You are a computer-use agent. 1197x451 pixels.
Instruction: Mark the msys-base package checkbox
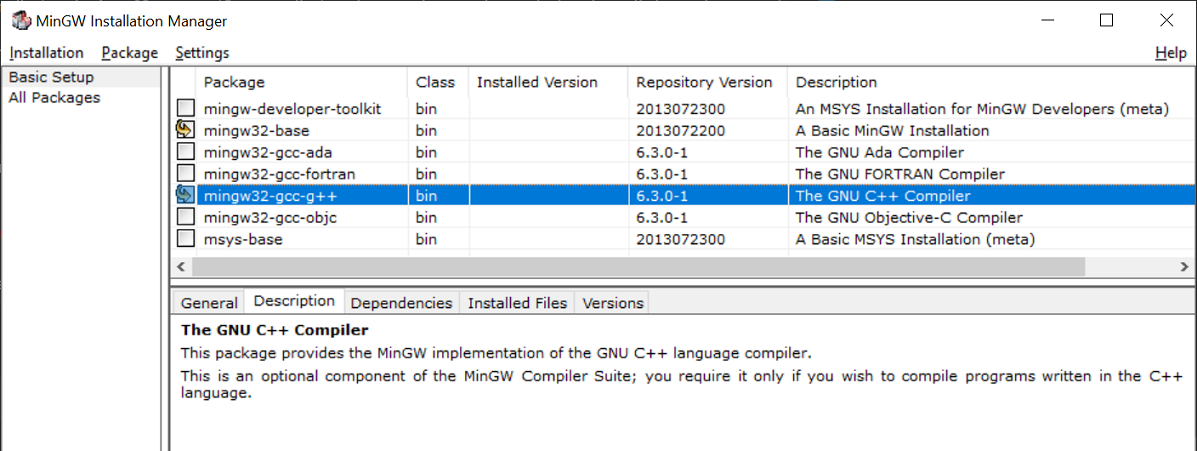pos(186,239)
